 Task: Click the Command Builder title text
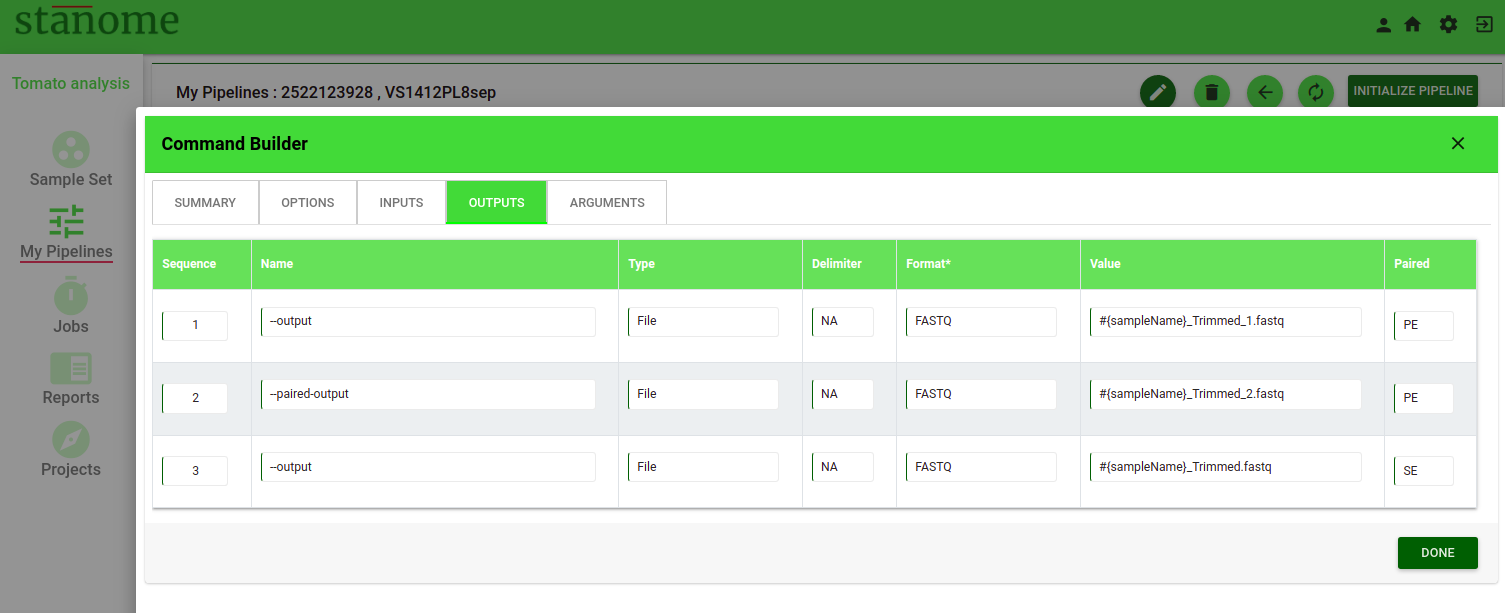(x=235, y=144)
